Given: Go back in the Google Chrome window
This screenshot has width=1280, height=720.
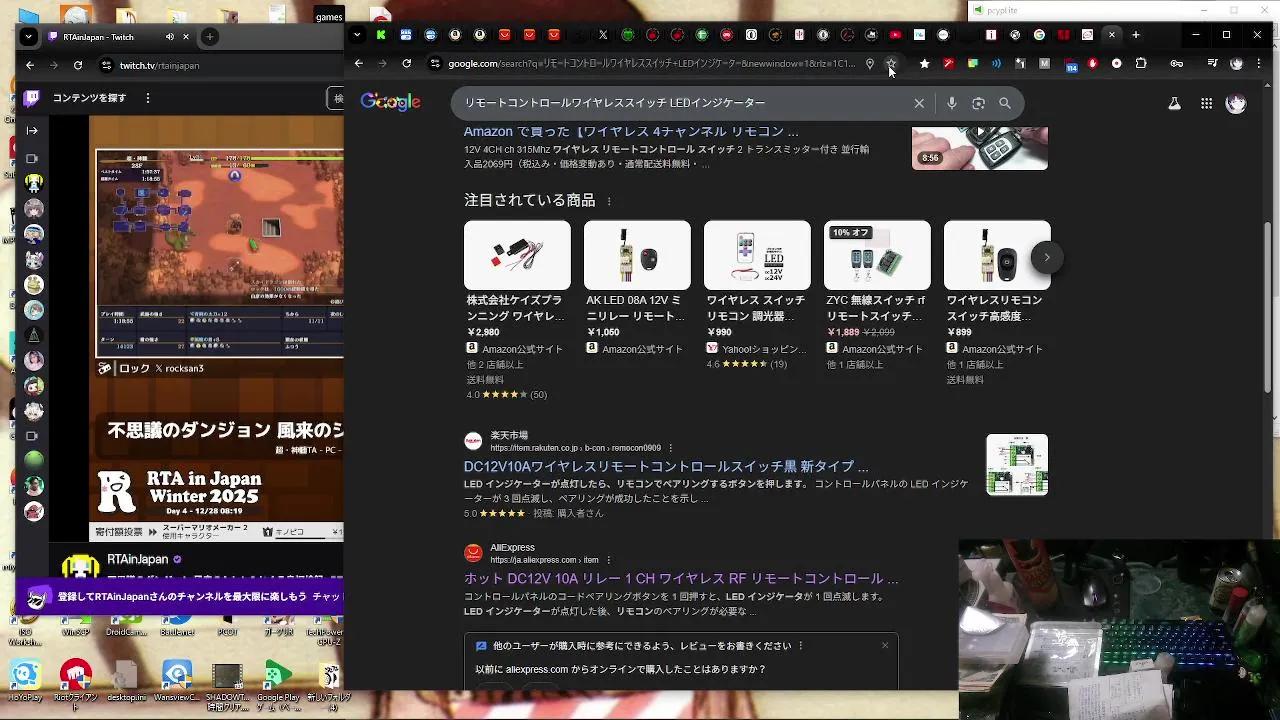Looking at the screenshot, I should click(x=358, y=64).
